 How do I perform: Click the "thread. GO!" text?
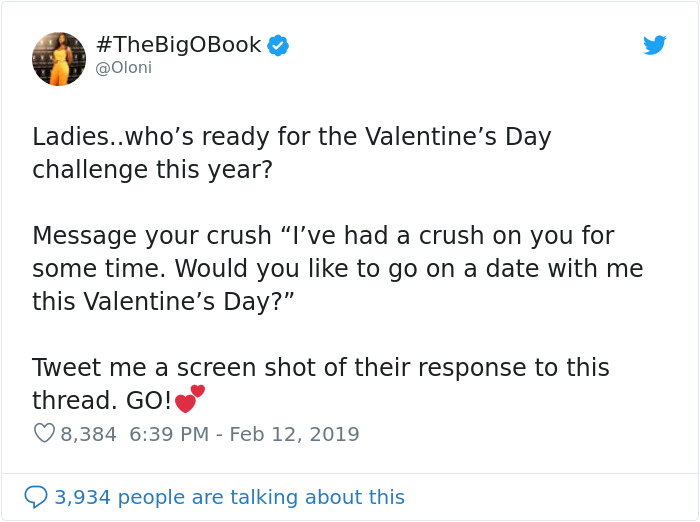point(102,401)
